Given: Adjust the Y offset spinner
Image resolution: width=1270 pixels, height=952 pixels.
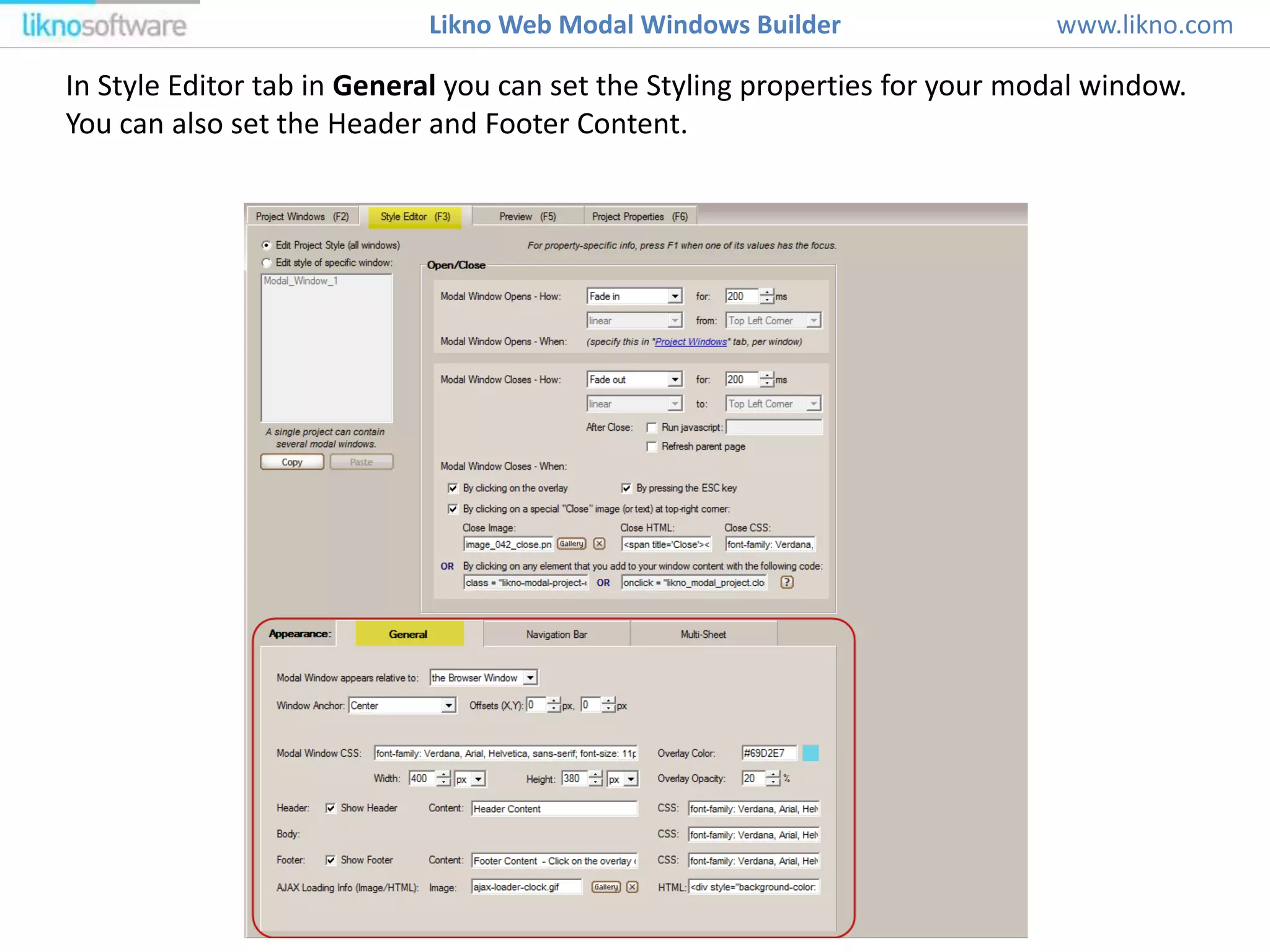Looking at the screenshot, I should click(x=608, y=705).
